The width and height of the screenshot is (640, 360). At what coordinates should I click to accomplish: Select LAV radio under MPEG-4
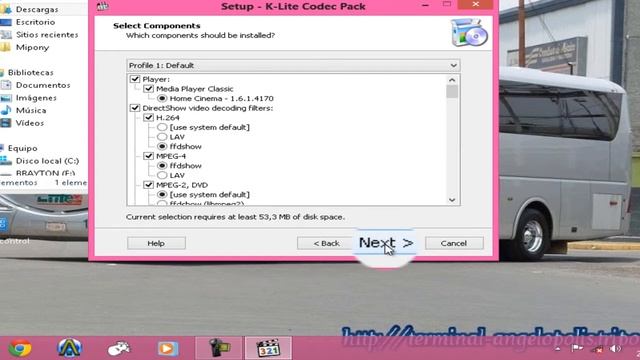pyautogui.click(x=162, y=175)
